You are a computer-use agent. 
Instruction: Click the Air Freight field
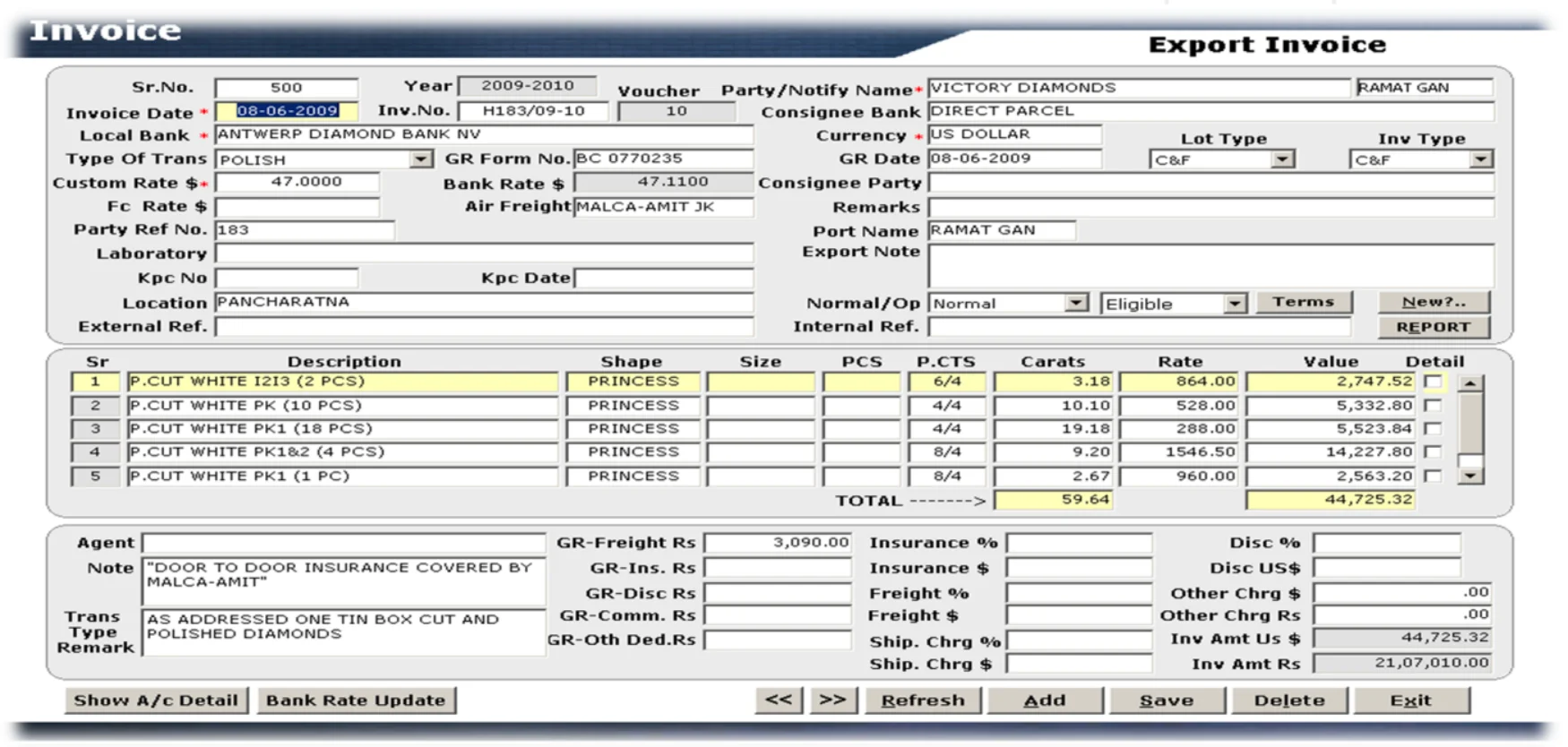[x=664, y=207]
